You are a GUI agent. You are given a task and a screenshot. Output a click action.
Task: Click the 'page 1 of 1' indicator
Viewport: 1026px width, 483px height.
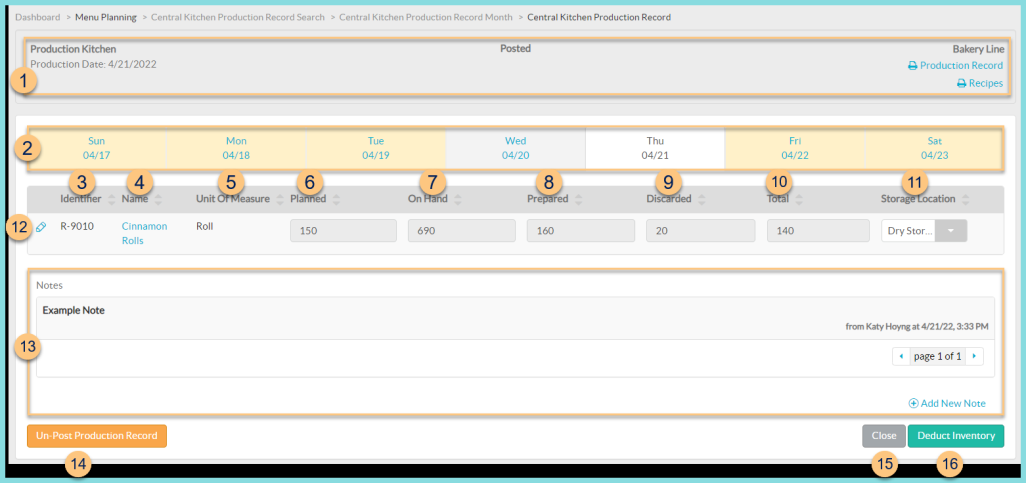[x=938, y=357]
